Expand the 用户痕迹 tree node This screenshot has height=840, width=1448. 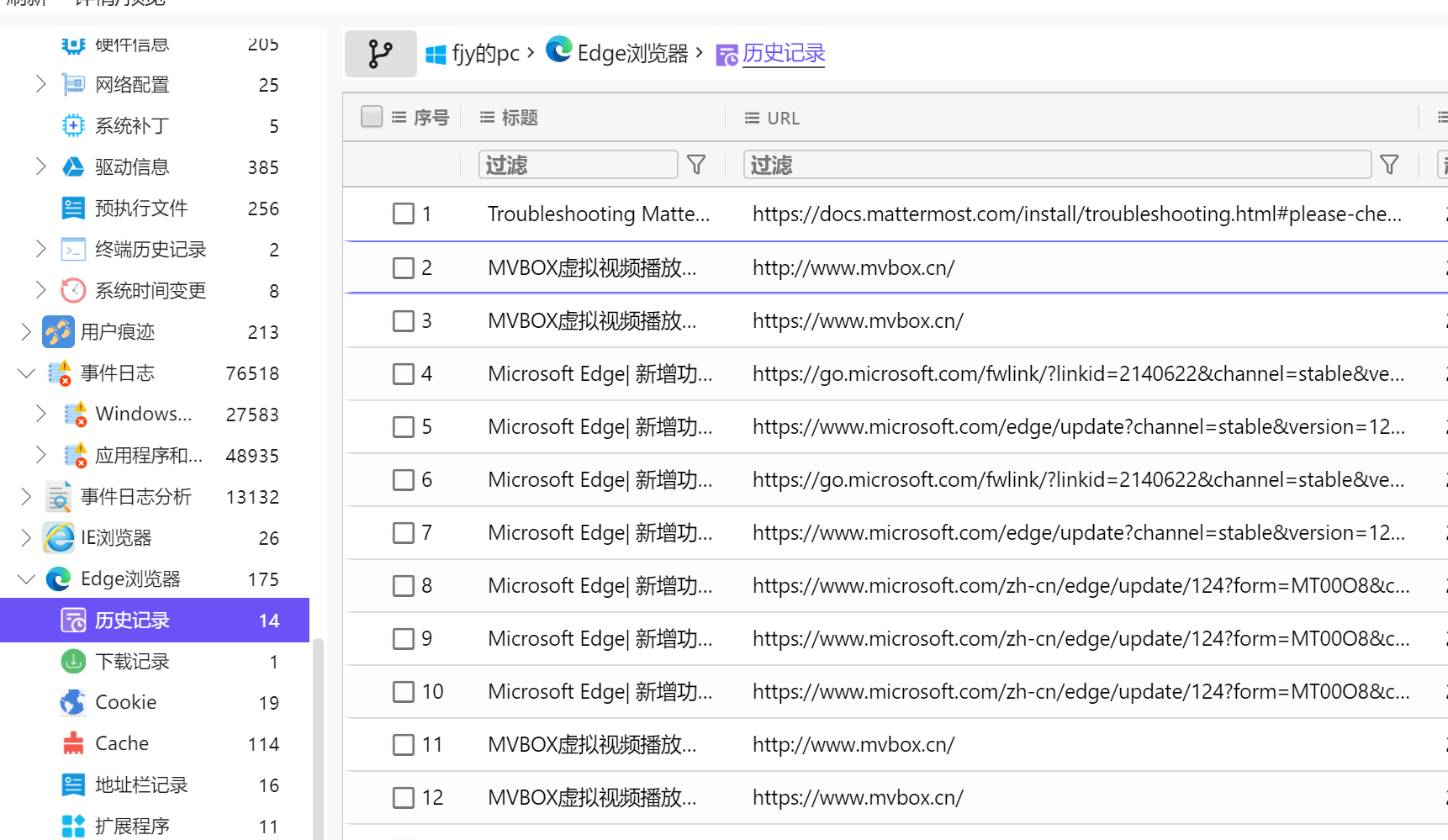pyautogui.click(x=26, y=331)
